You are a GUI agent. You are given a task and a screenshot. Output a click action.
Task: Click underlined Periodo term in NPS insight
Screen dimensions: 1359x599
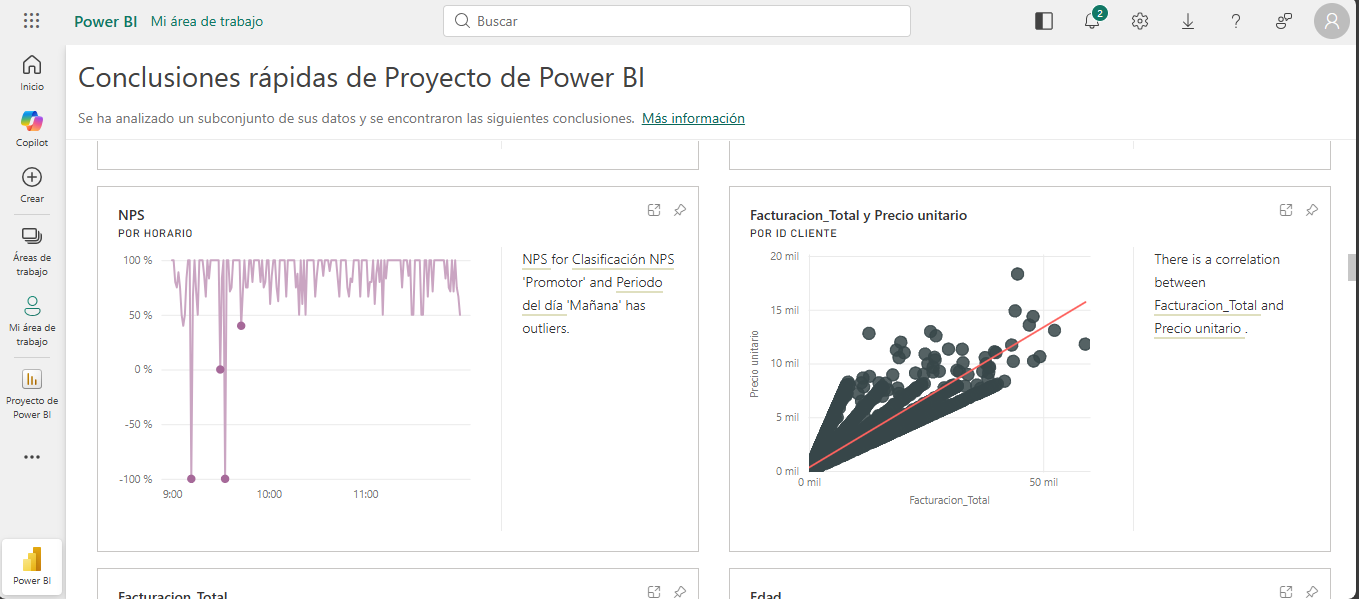point(639,282)
